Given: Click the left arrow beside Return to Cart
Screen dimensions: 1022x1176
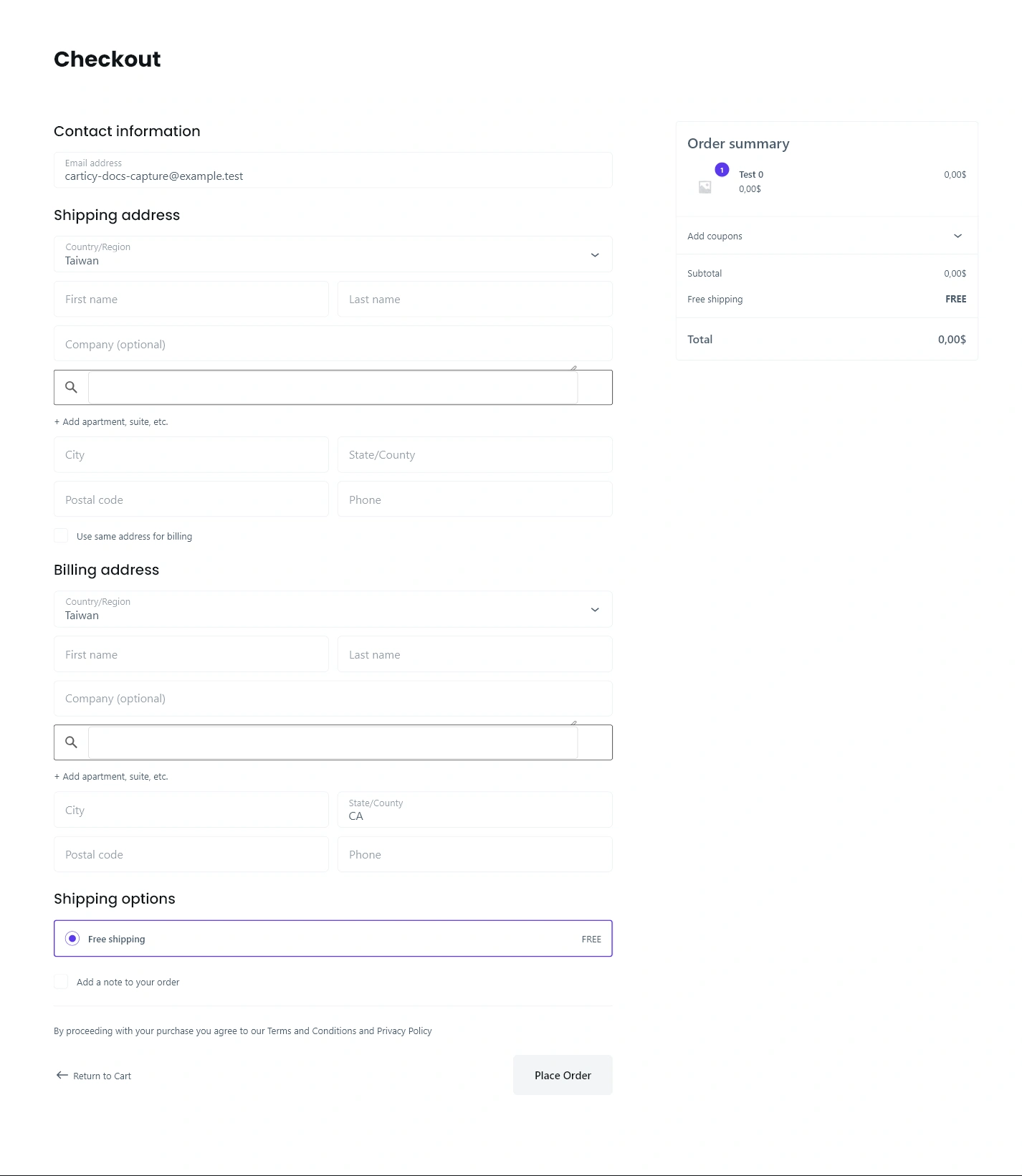Looking at the screenshot, I should [62, 1075].
